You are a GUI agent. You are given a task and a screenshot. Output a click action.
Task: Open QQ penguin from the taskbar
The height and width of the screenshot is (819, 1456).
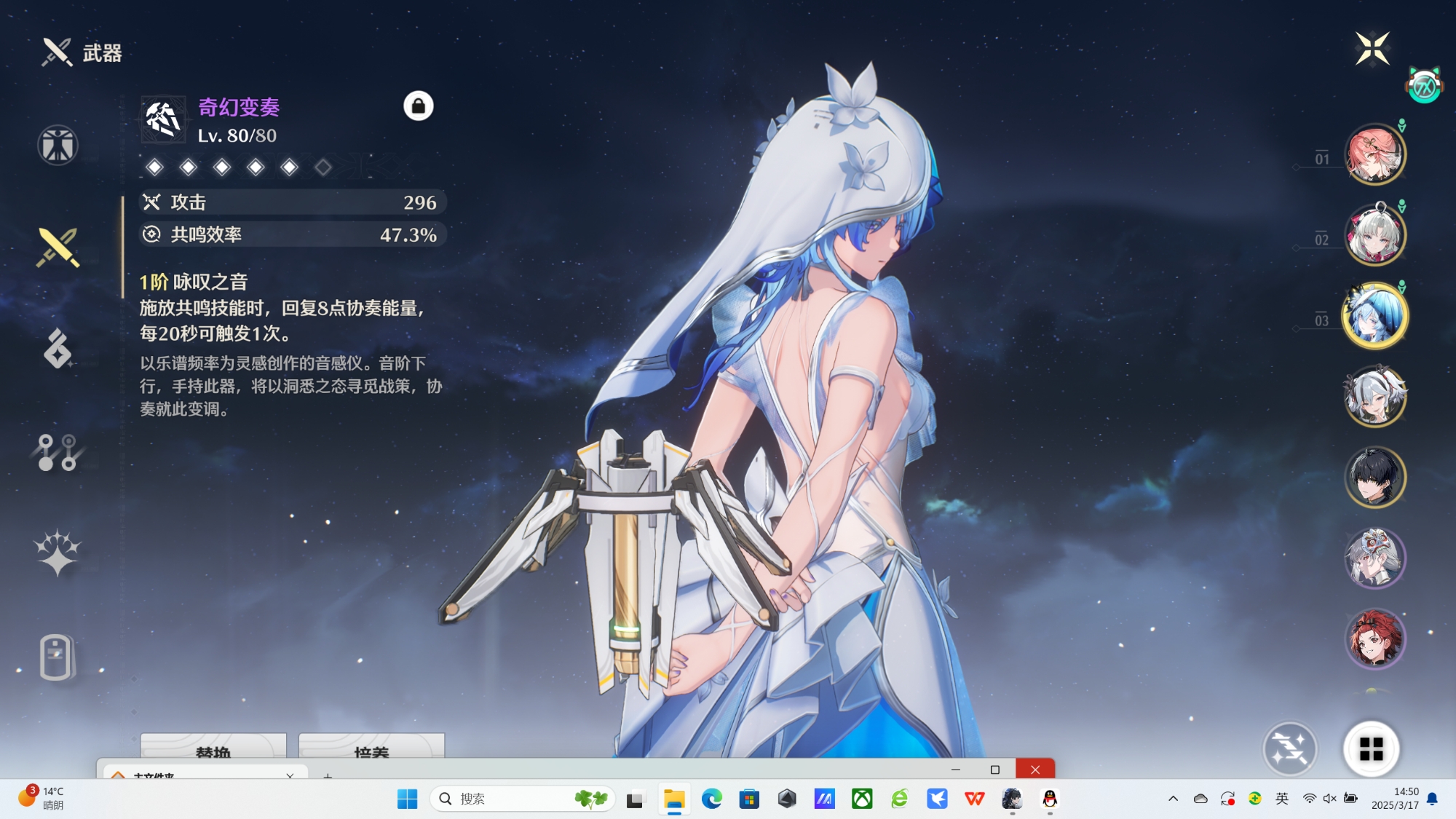tap(1050, 799)
